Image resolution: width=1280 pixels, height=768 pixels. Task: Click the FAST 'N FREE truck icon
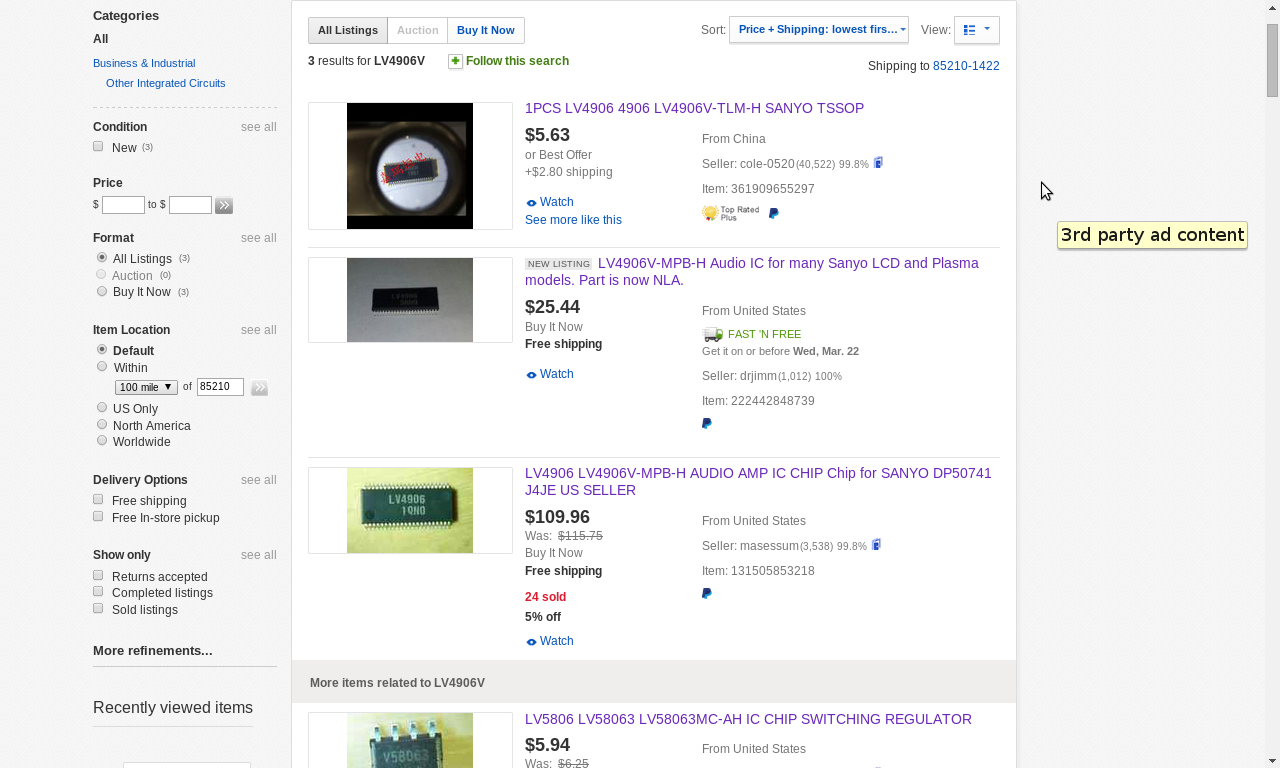coord(712,334)
